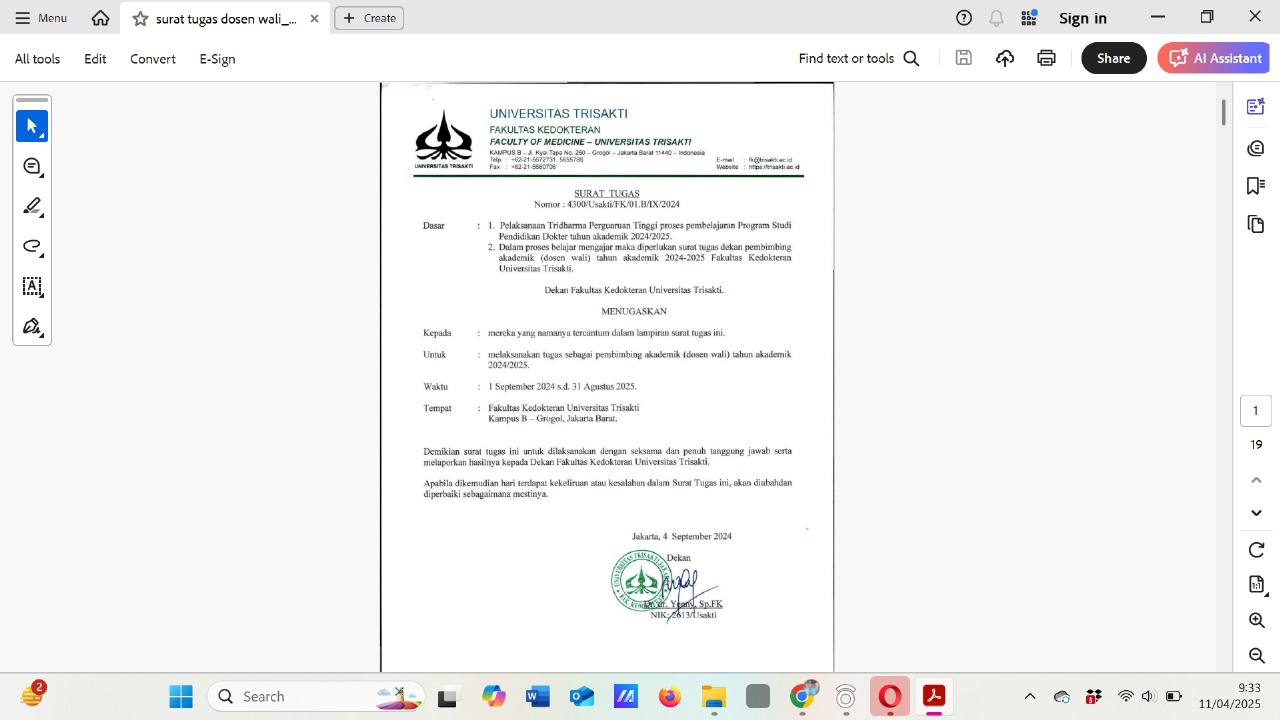1280x720 pixels.
Task: Click Sign in
Action: pyautogui.click(x=1083, y=18)
